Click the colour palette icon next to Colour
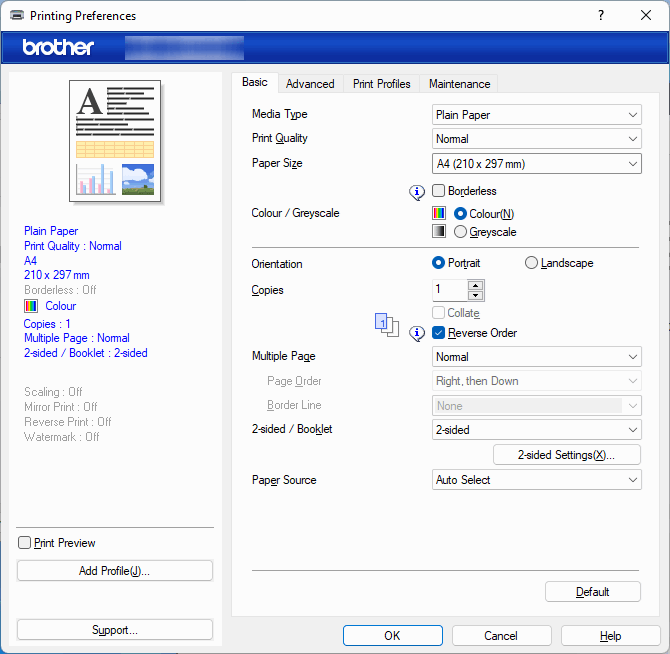670x654 pixels. [x=438, y=213]
